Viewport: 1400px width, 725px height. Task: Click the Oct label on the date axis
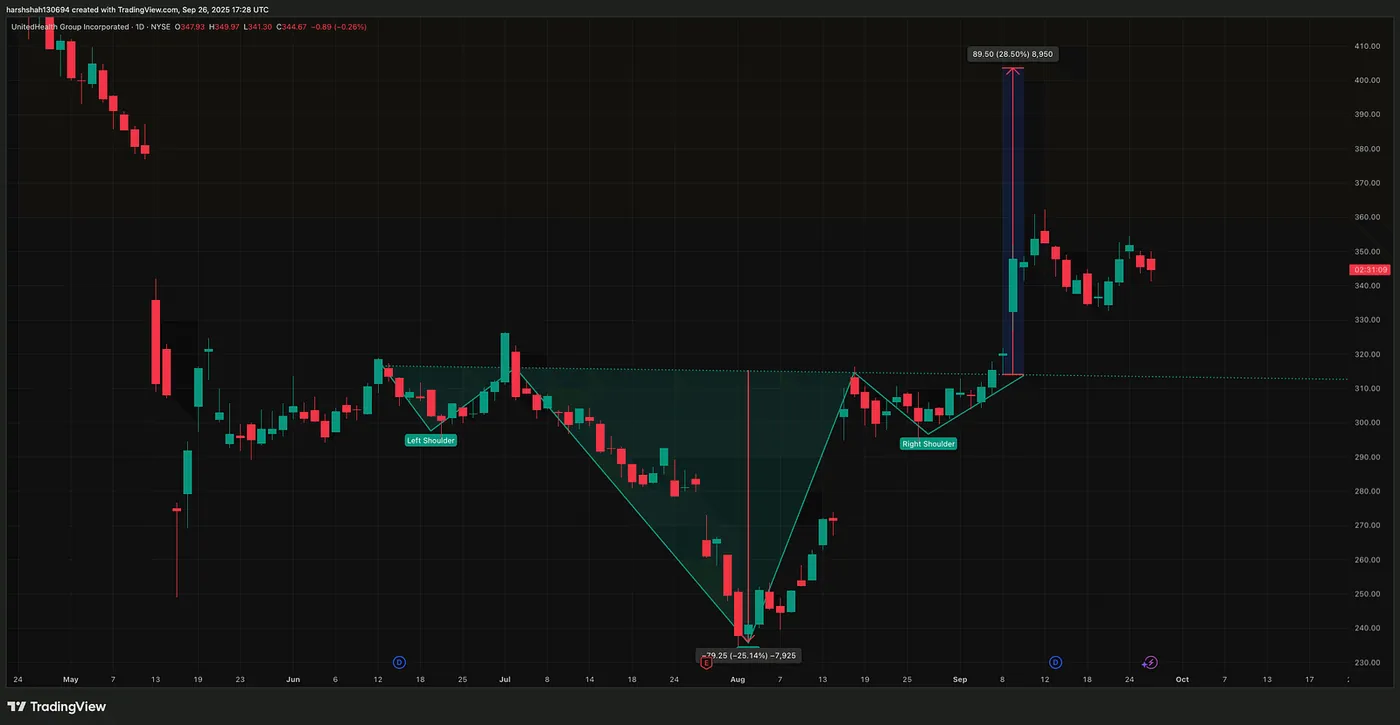pyautogui.click(x=1182, y=679)
